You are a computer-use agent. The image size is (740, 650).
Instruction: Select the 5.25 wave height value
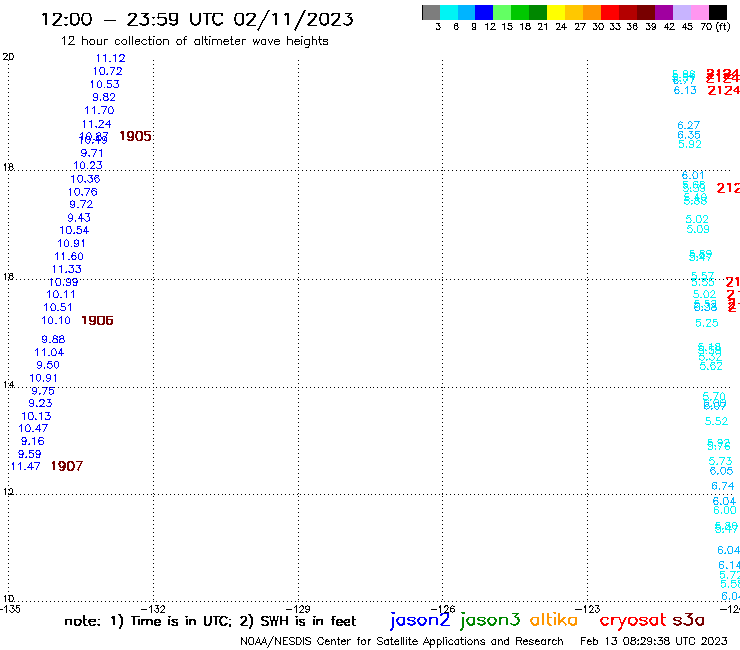tap(706, 323)
